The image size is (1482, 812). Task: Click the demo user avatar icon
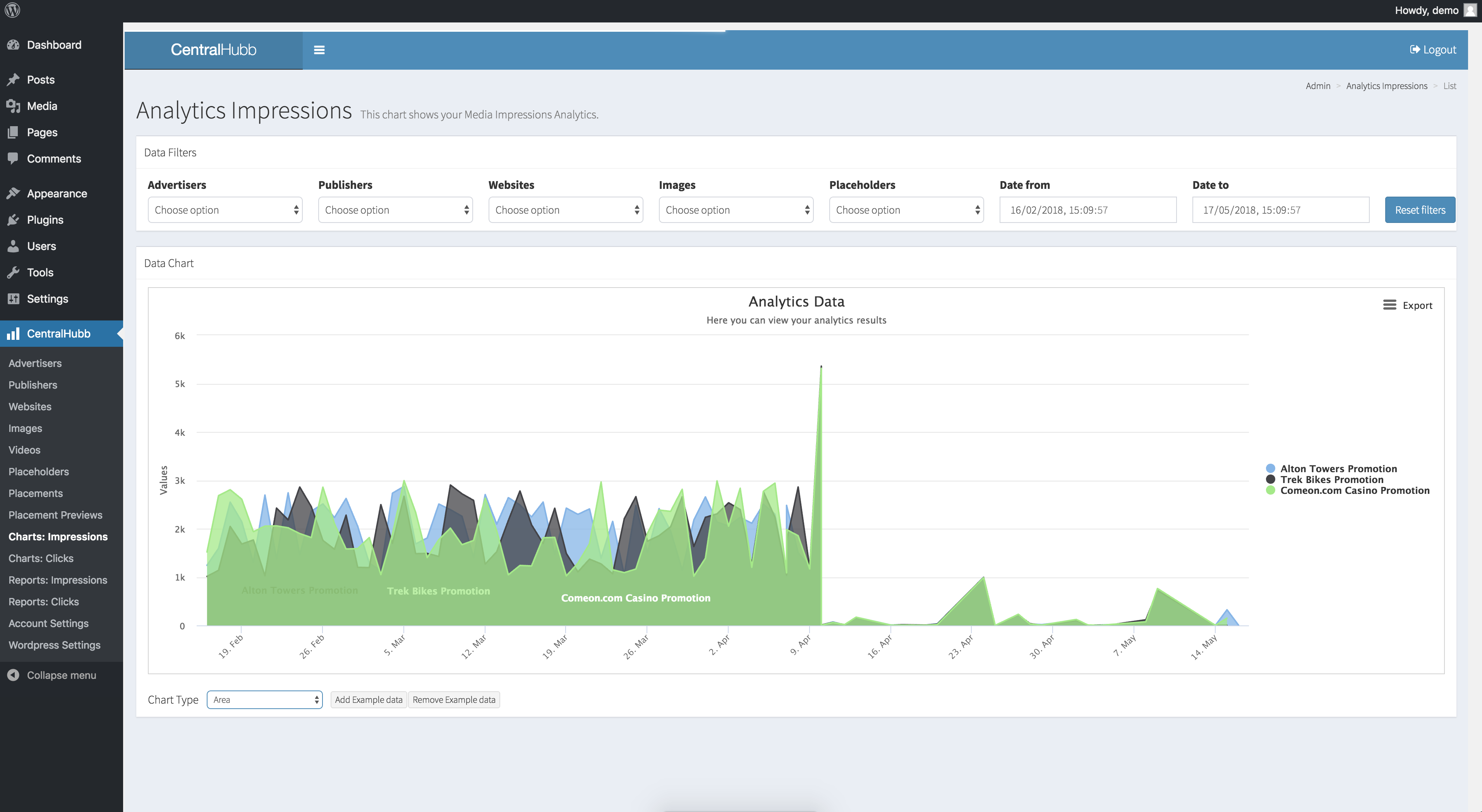pos(1470,10)
